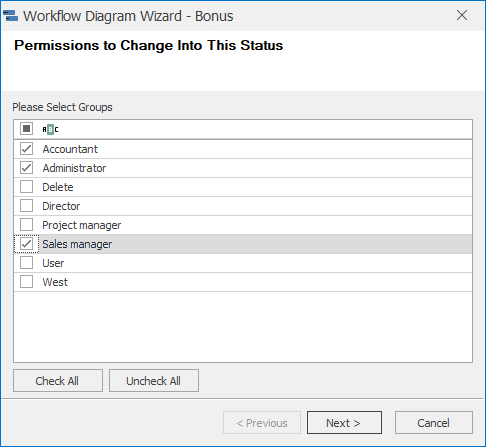The image size is (486, 447).
Task: Close the Workflow Diagram Wizard window
Action: (462, 15)
